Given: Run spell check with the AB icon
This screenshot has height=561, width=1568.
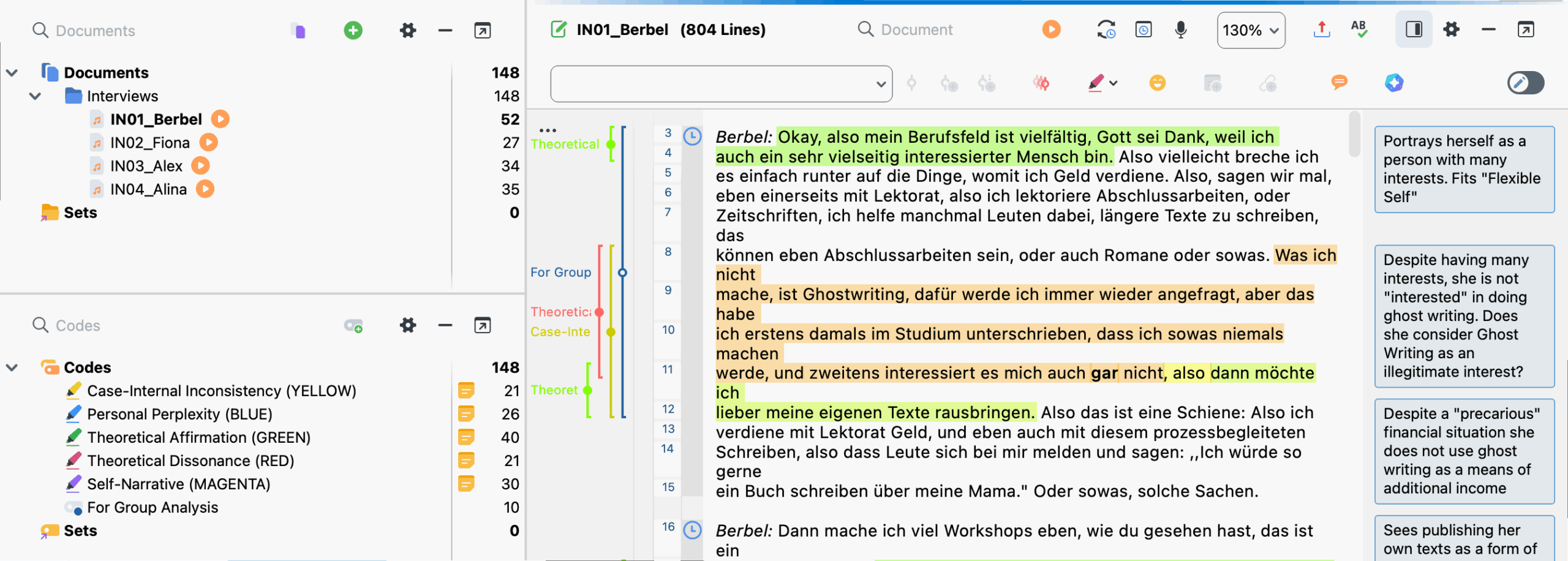Looking at the screenshot, I should [x=1359, y=29].
